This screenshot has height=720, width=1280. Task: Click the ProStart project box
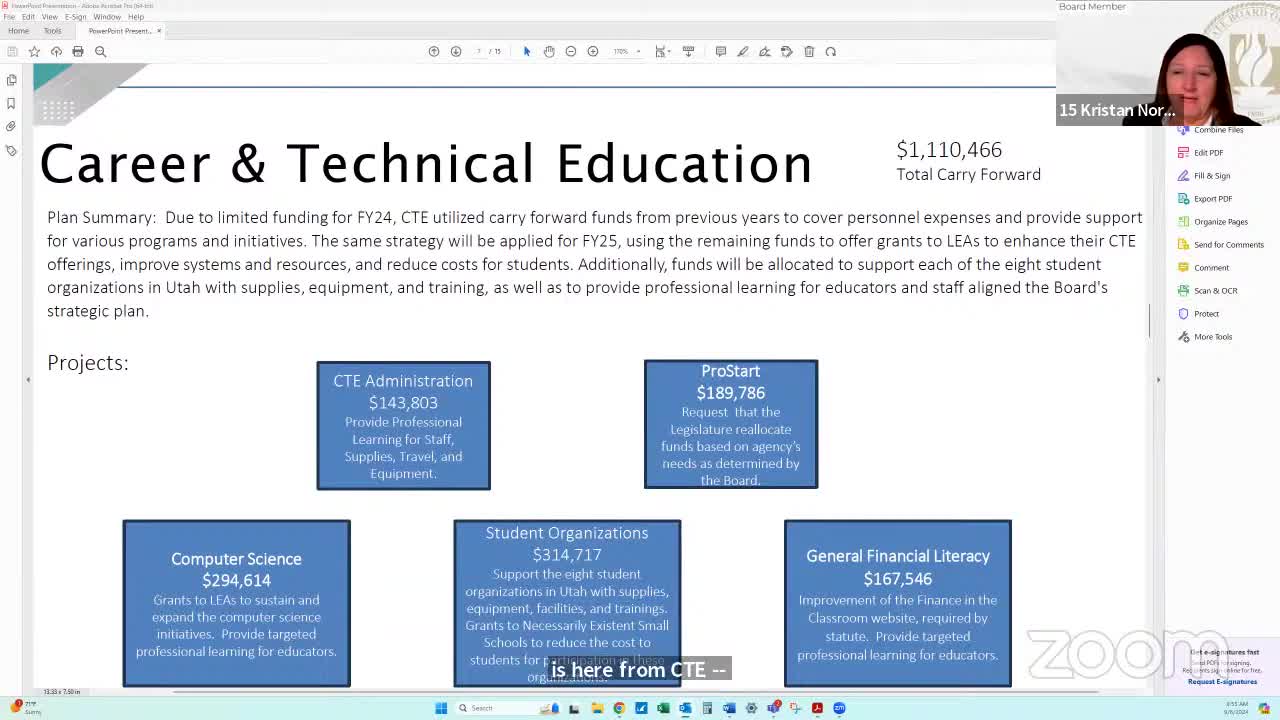pyautogui.click(x=731, y=424)
